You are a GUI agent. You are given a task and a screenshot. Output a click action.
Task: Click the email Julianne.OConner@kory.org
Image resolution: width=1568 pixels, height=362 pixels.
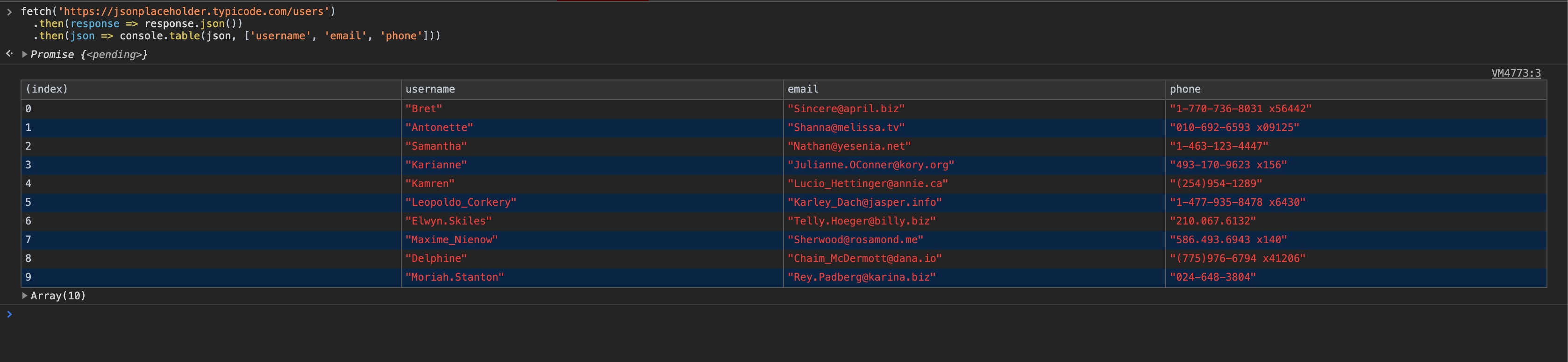(x=871, y=165)
